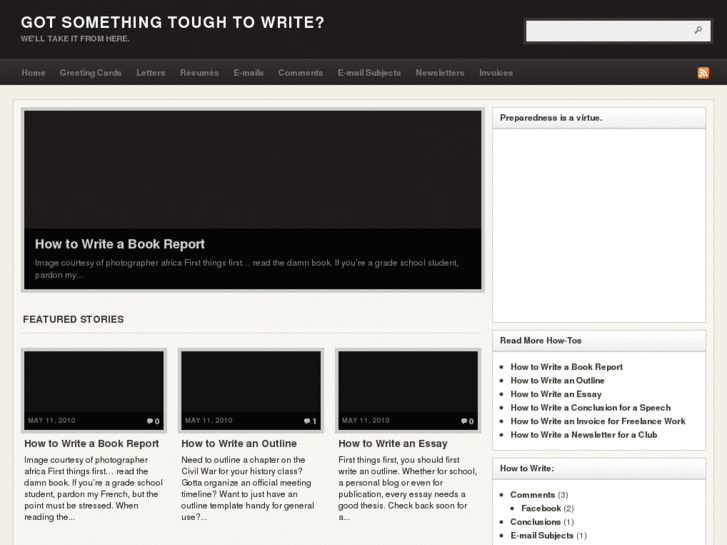Open the Outline story thumbnail
Screen dimensions: 727x545
pos(251,391)
